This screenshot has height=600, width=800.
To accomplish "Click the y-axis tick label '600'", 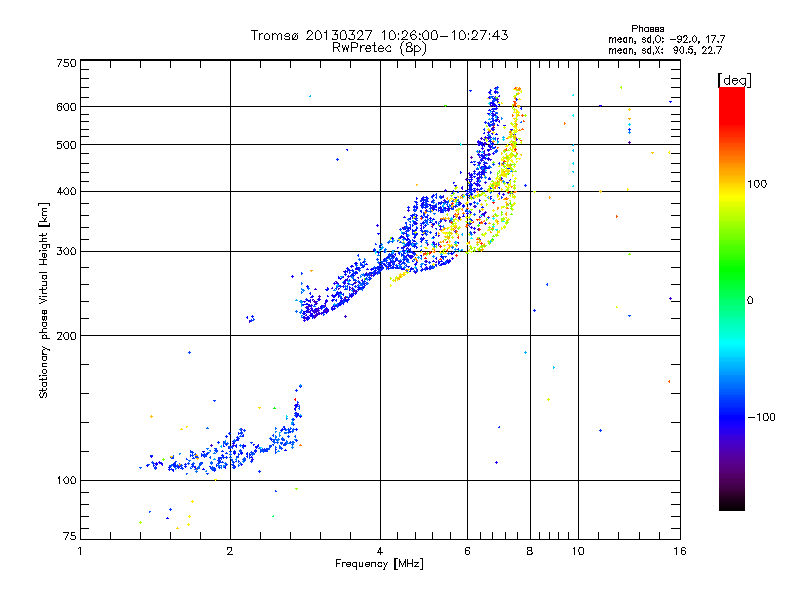I will coord(66,107).
